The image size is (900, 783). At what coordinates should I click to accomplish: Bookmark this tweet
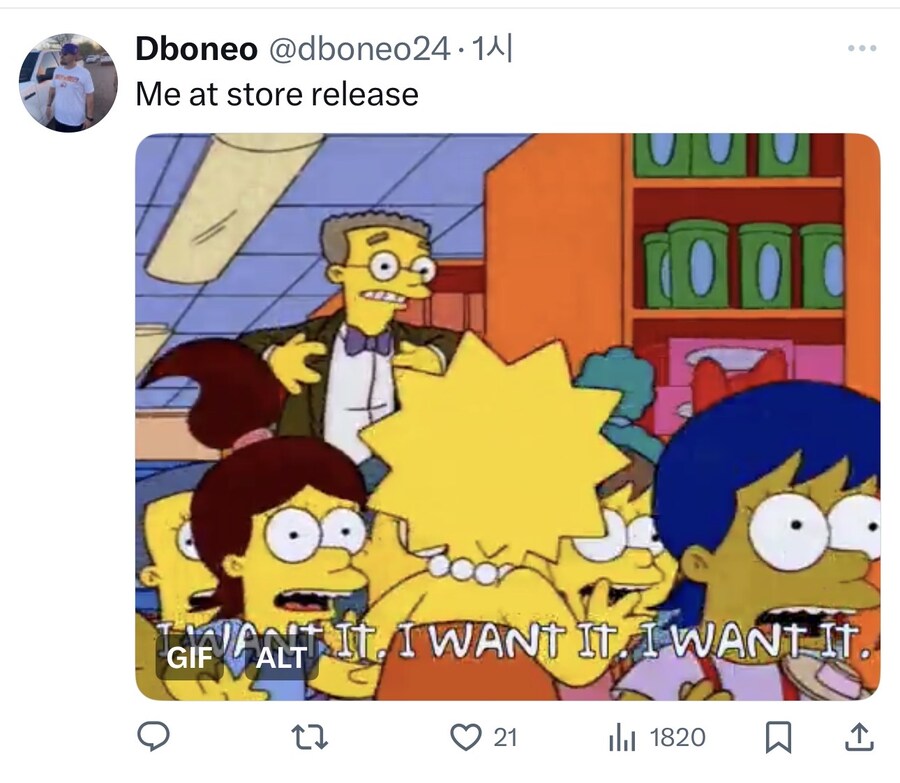(x=778, y=737)
